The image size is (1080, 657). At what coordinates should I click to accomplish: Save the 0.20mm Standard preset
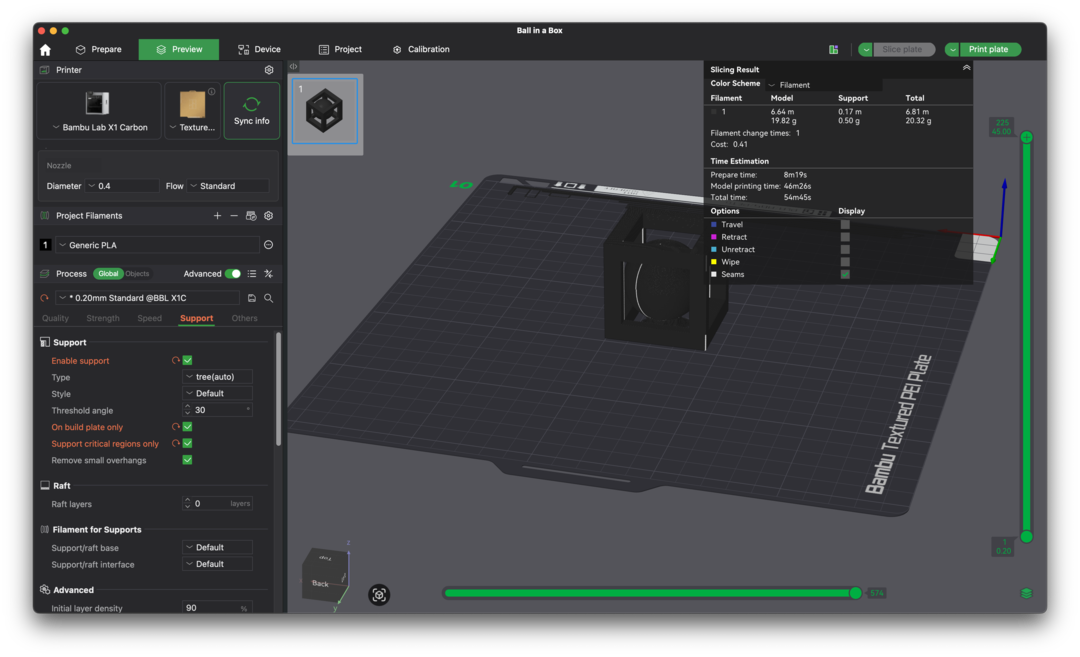[x=251, y=298]
